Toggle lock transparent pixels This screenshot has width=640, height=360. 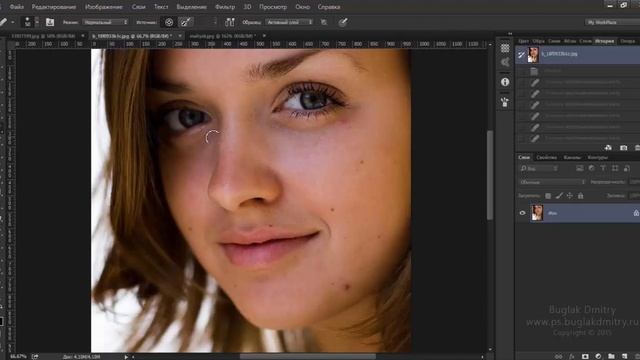coord(548,196)
